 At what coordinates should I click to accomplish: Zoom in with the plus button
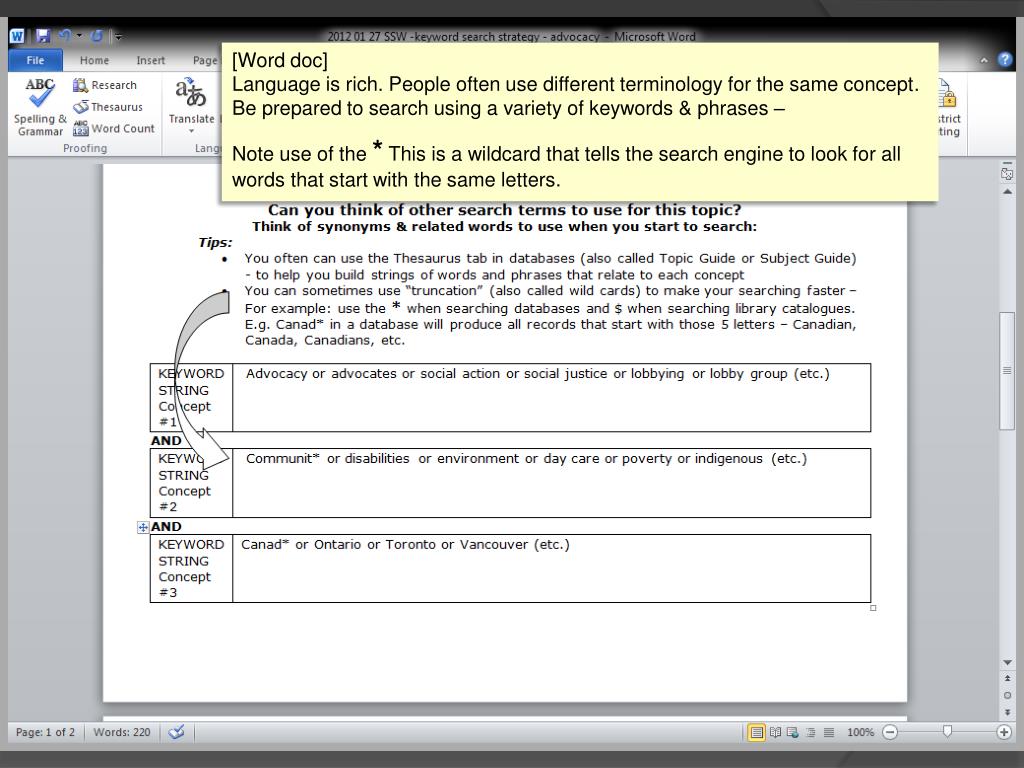(1004, 732)
